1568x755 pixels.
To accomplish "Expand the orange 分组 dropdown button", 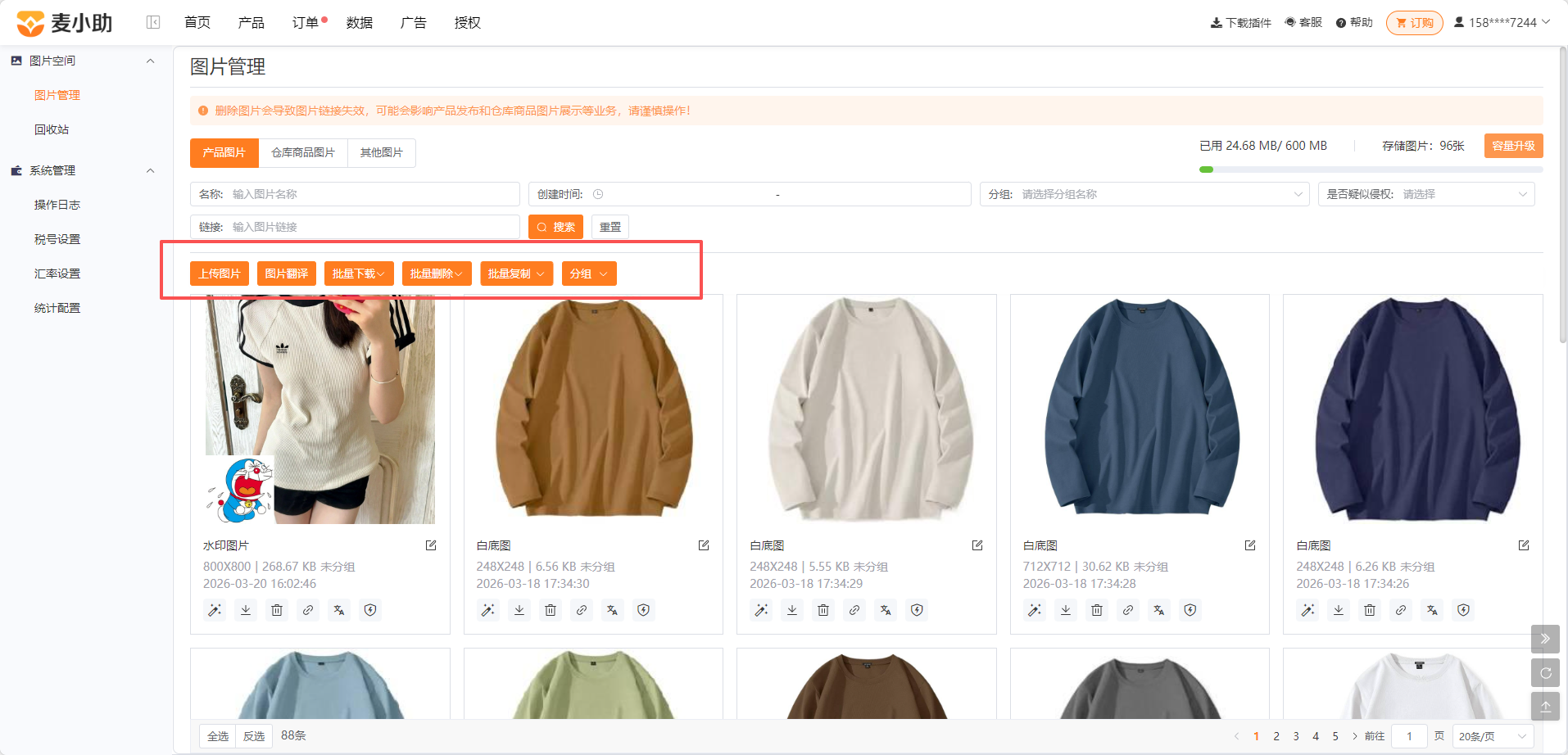I will pyautogui.click(x=589, y=274).
